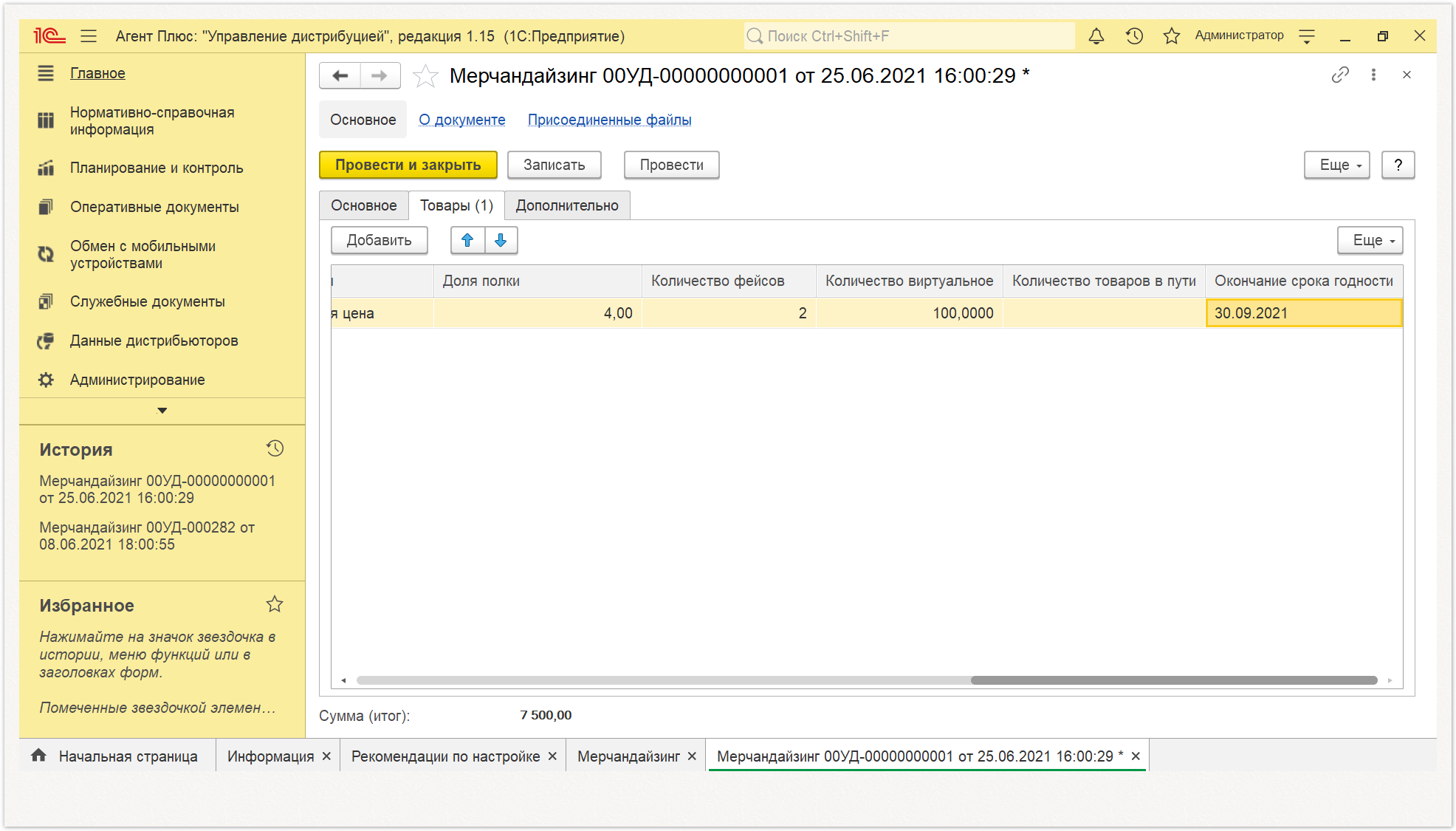Click Количество фейсов column header
1456x831 pixels.
click(x=729, y=281)
